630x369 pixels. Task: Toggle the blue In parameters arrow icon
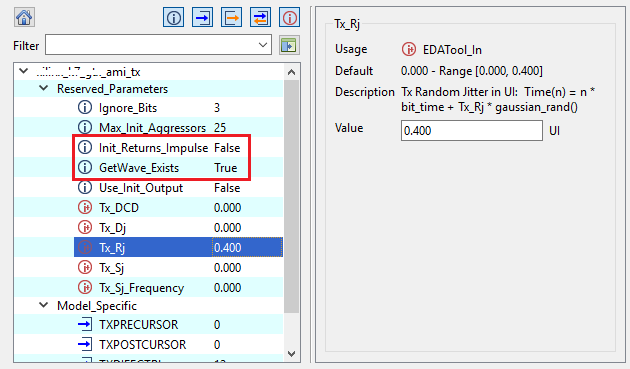pyautogui.click(x=202, y=17)
